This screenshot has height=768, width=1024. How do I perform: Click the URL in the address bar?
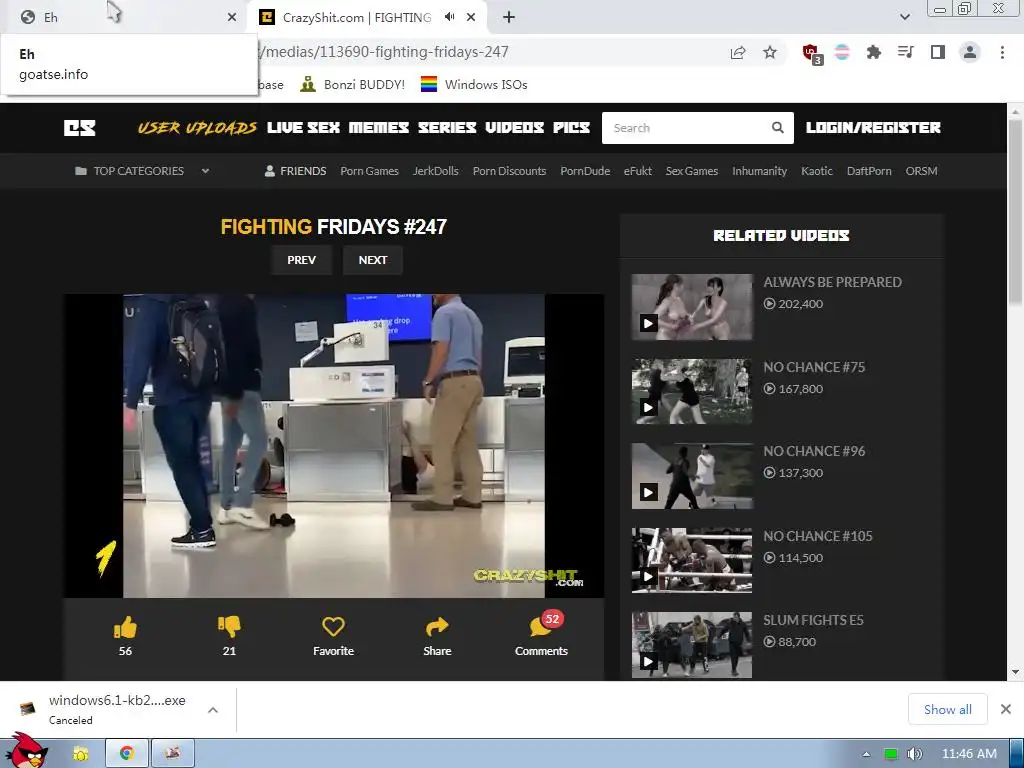383,52
